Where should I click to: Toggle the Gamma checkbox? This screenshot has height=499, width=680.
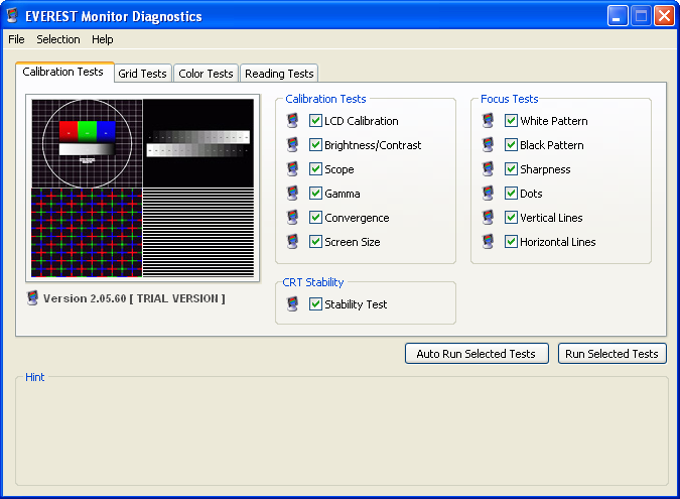click(x=315, y=193)
